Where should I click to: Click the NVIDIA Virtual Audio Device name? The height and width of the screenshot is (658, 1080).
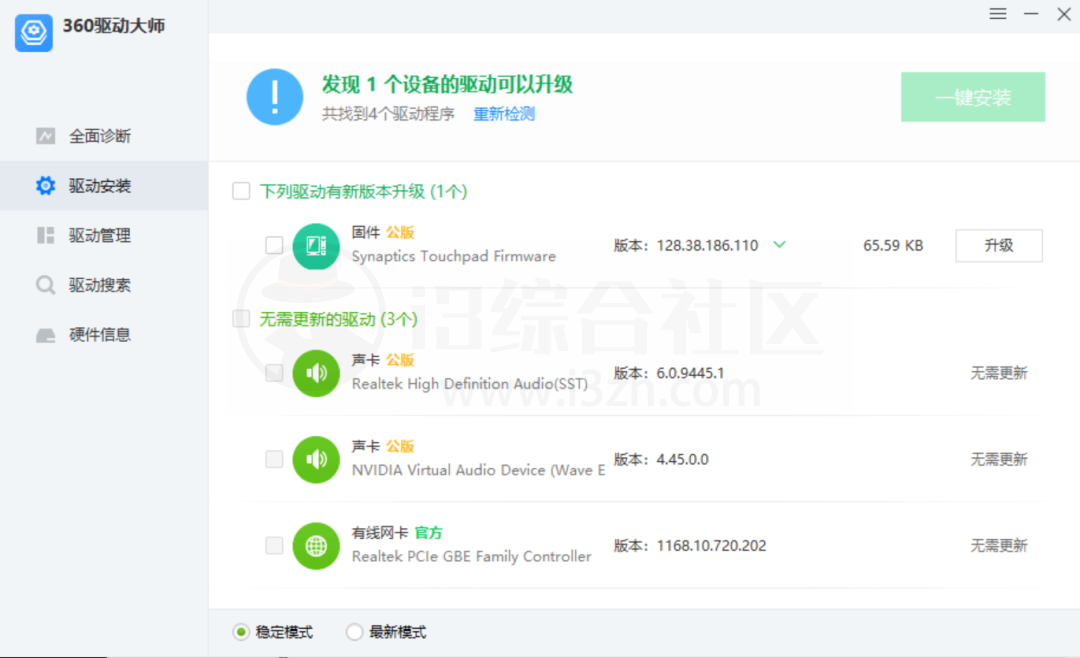click(x=478, y=470)
